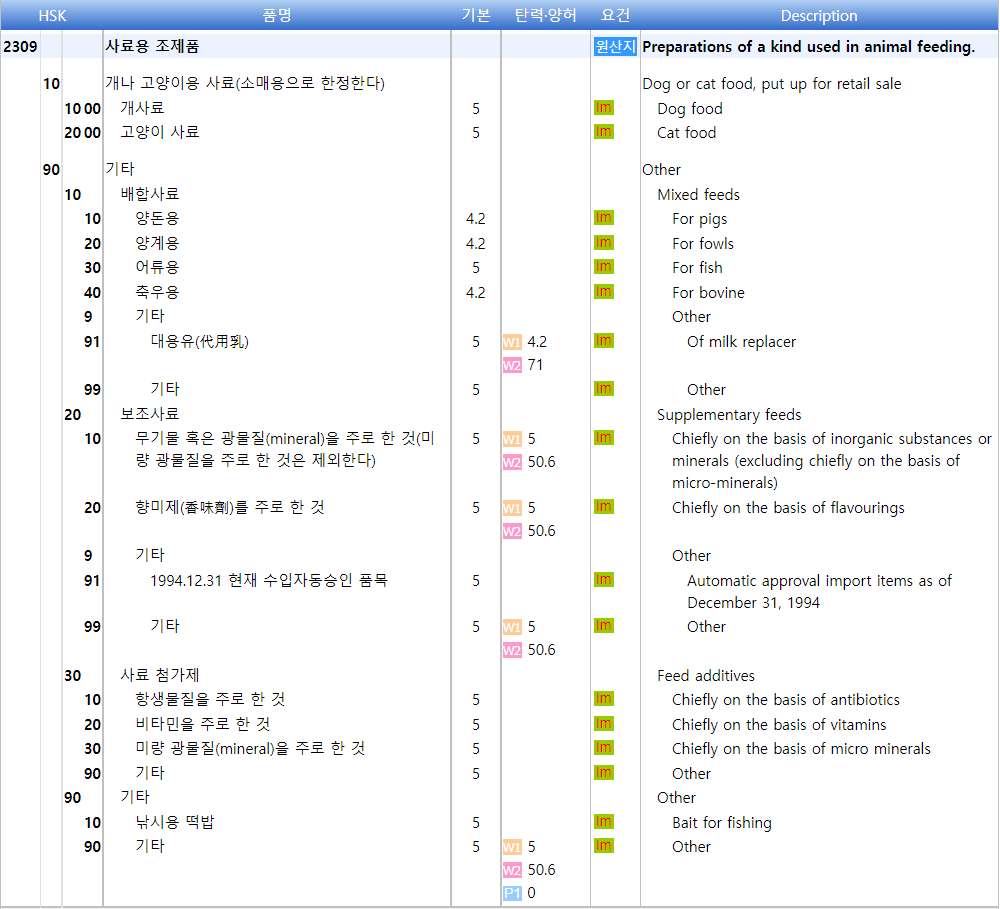Click the HSK code 2309 heading
This screenshot has width=1000, height=909.
pyautogui.click(x=20, y=46)
